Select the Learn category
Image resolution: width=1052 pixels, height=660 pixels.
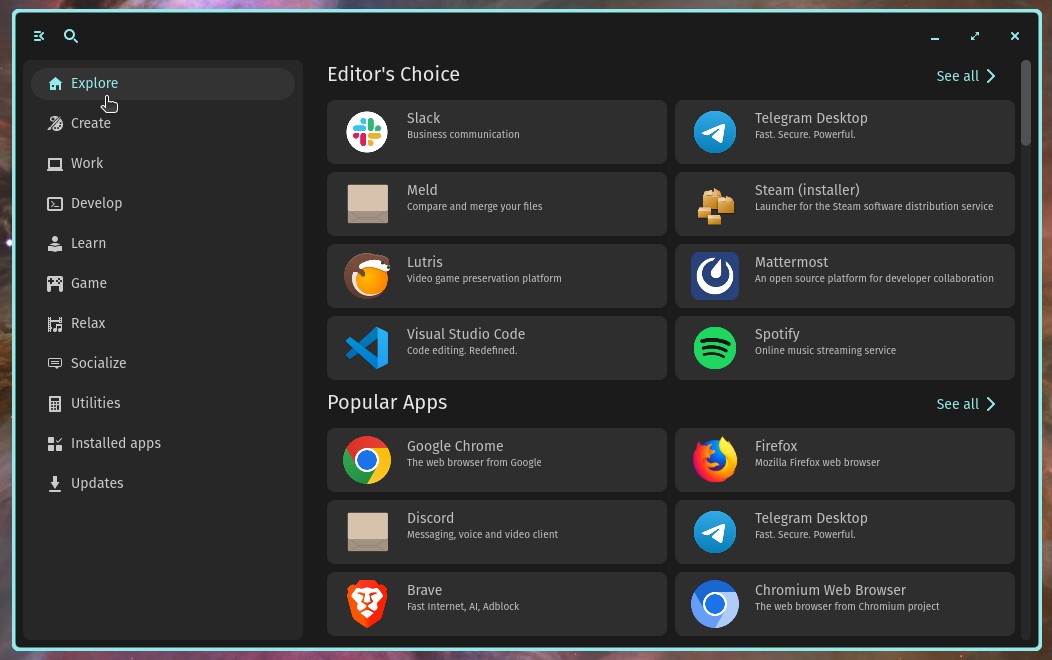coord(163,243)
